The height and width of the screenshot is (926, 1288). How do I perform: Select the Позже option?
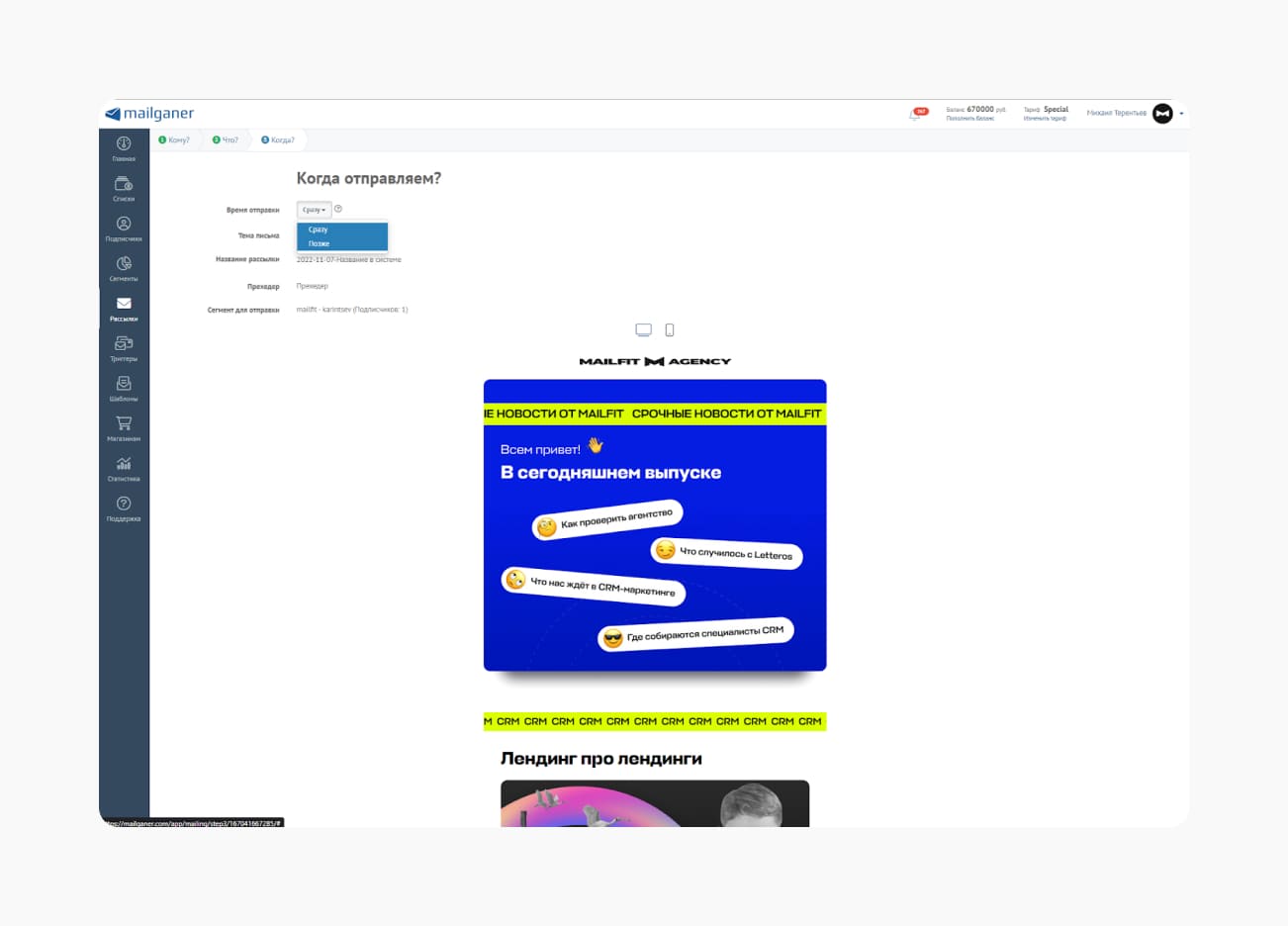[x=342, y=243]
